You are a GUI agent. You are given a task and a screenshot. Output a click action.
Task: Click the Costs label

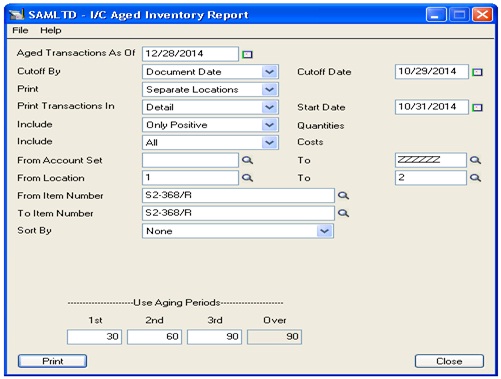click(x=310, y=142)
